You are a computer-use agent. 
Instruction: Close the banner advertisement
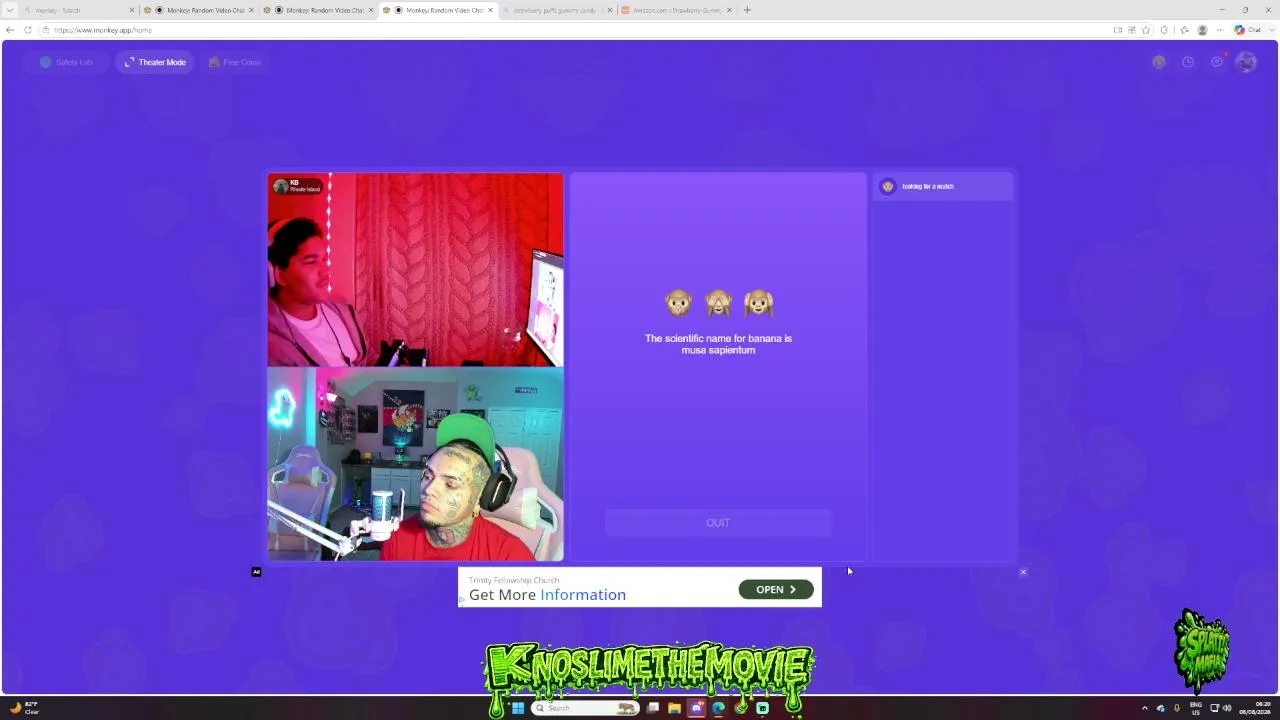(x=1023, y=572)
